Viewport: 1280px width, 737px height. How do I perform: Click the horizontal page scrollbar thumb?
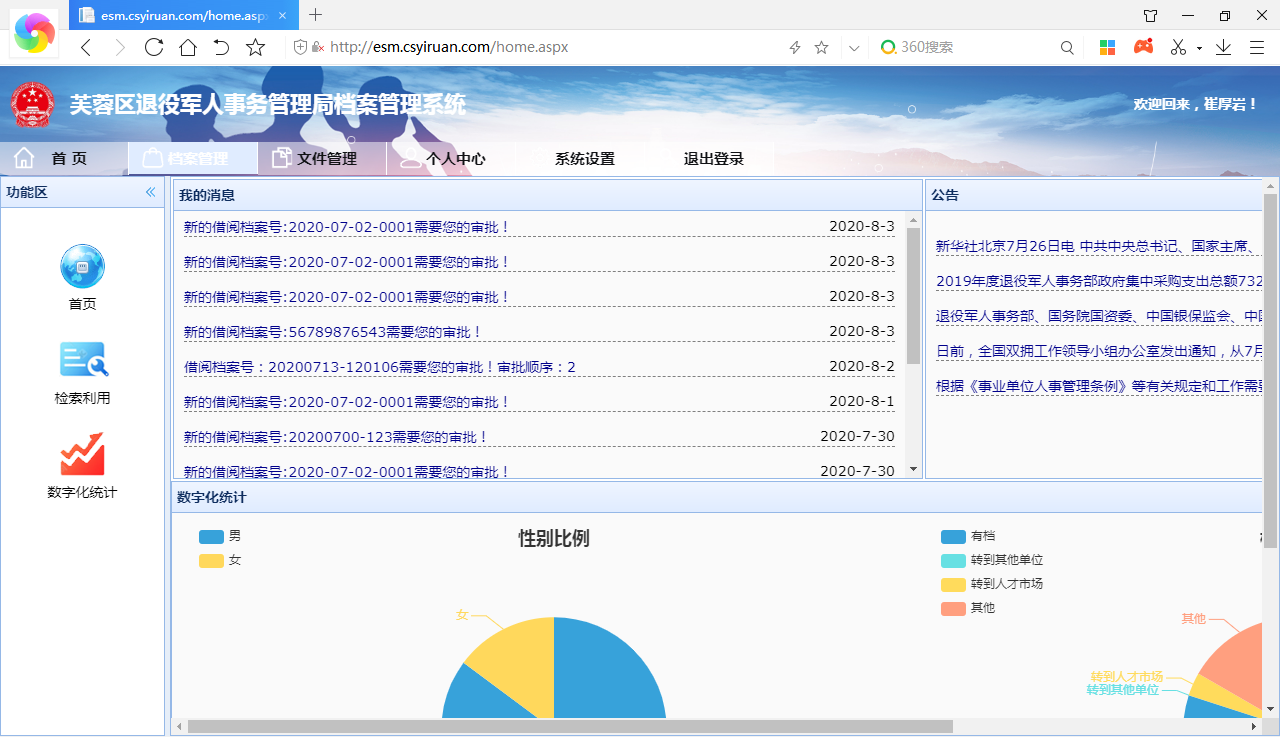coord(570,726)
